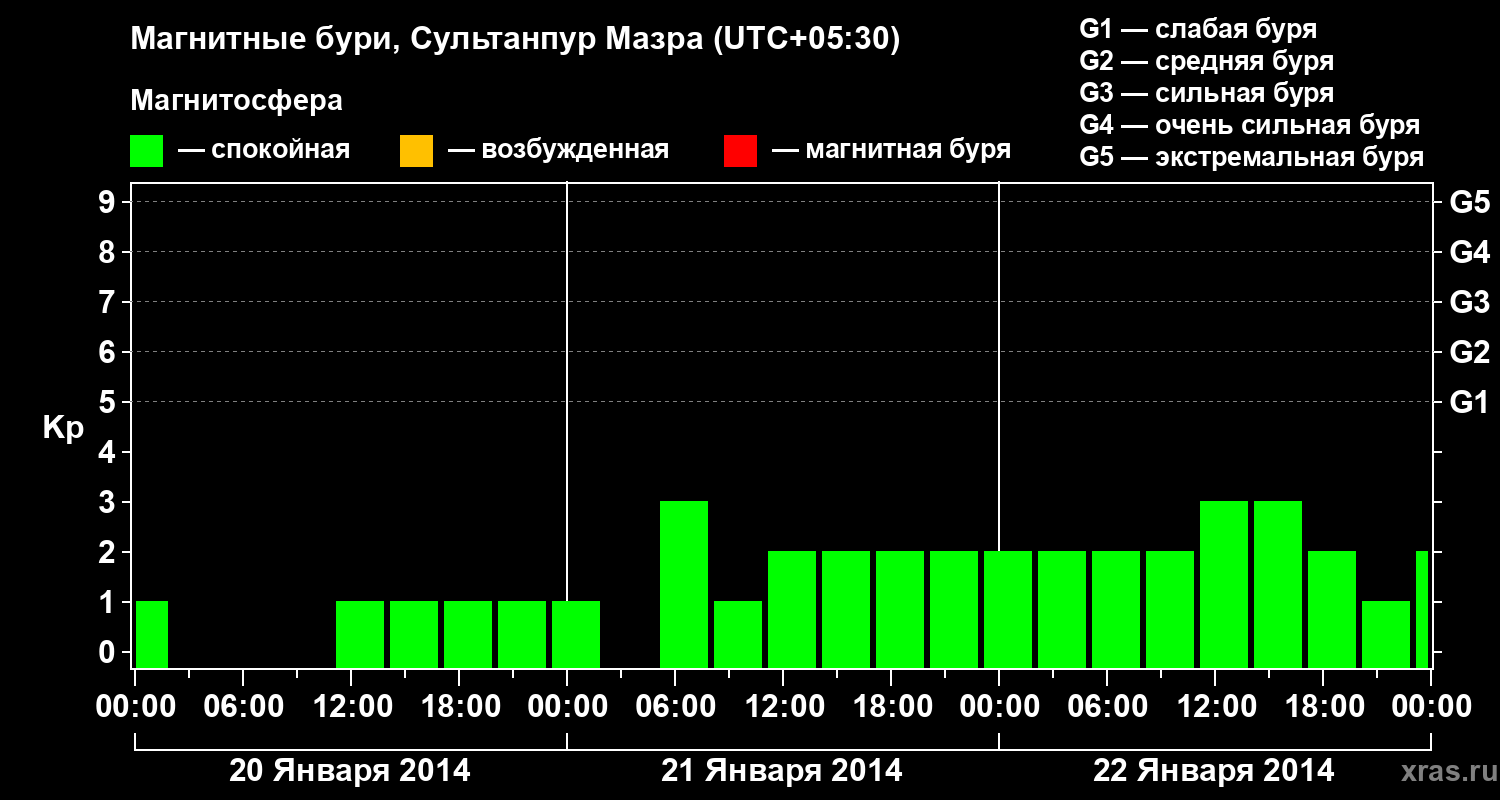Click the G5 storm level label on right axis
The width and height of the screenshot is (1500, 800).
tap(1469, 203)
